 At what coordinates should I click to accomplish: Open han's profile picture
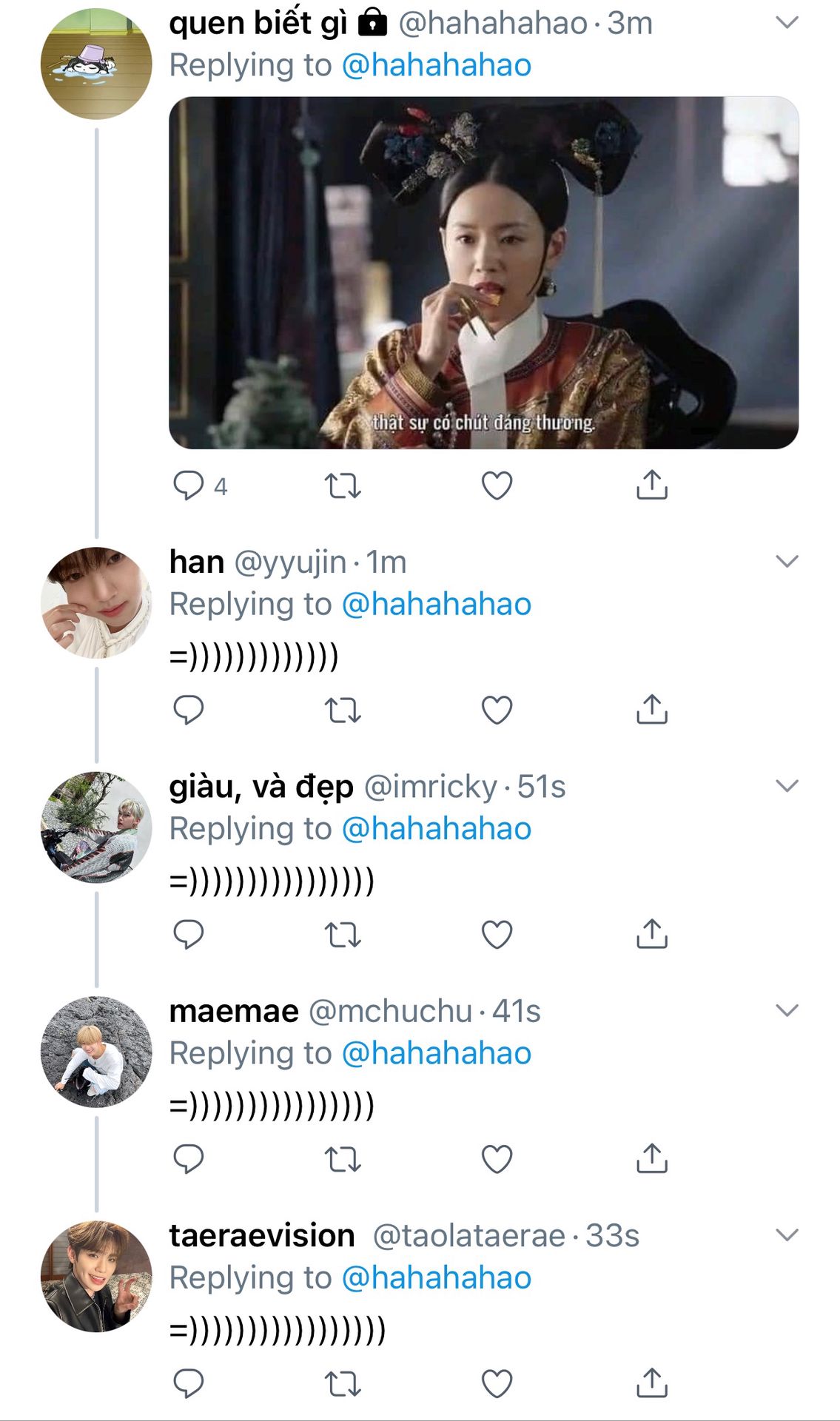(x=96, y=602)
